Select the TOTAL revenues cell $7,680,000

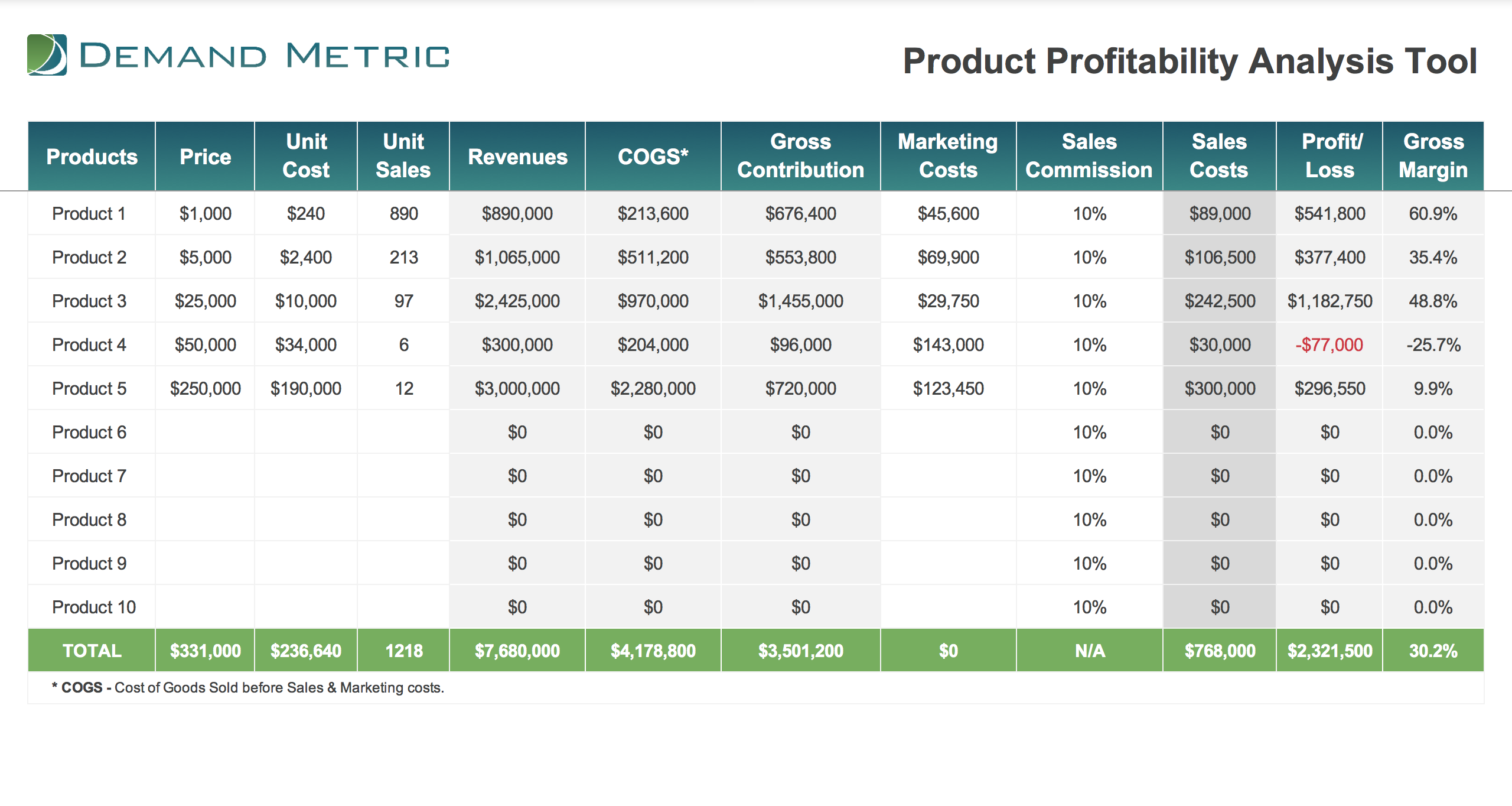click(517, 651)
